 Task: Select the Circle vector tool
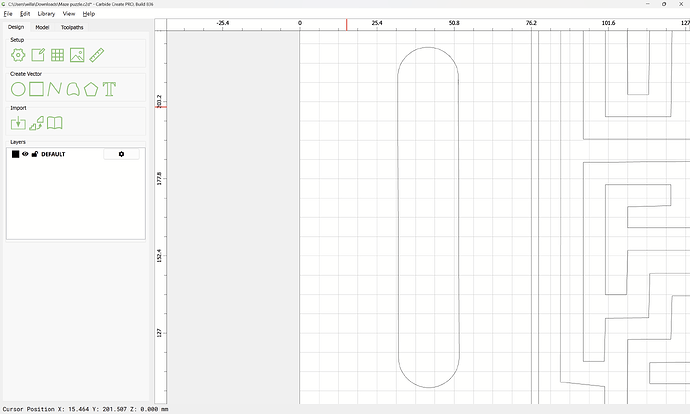click(x=18, y=89)
